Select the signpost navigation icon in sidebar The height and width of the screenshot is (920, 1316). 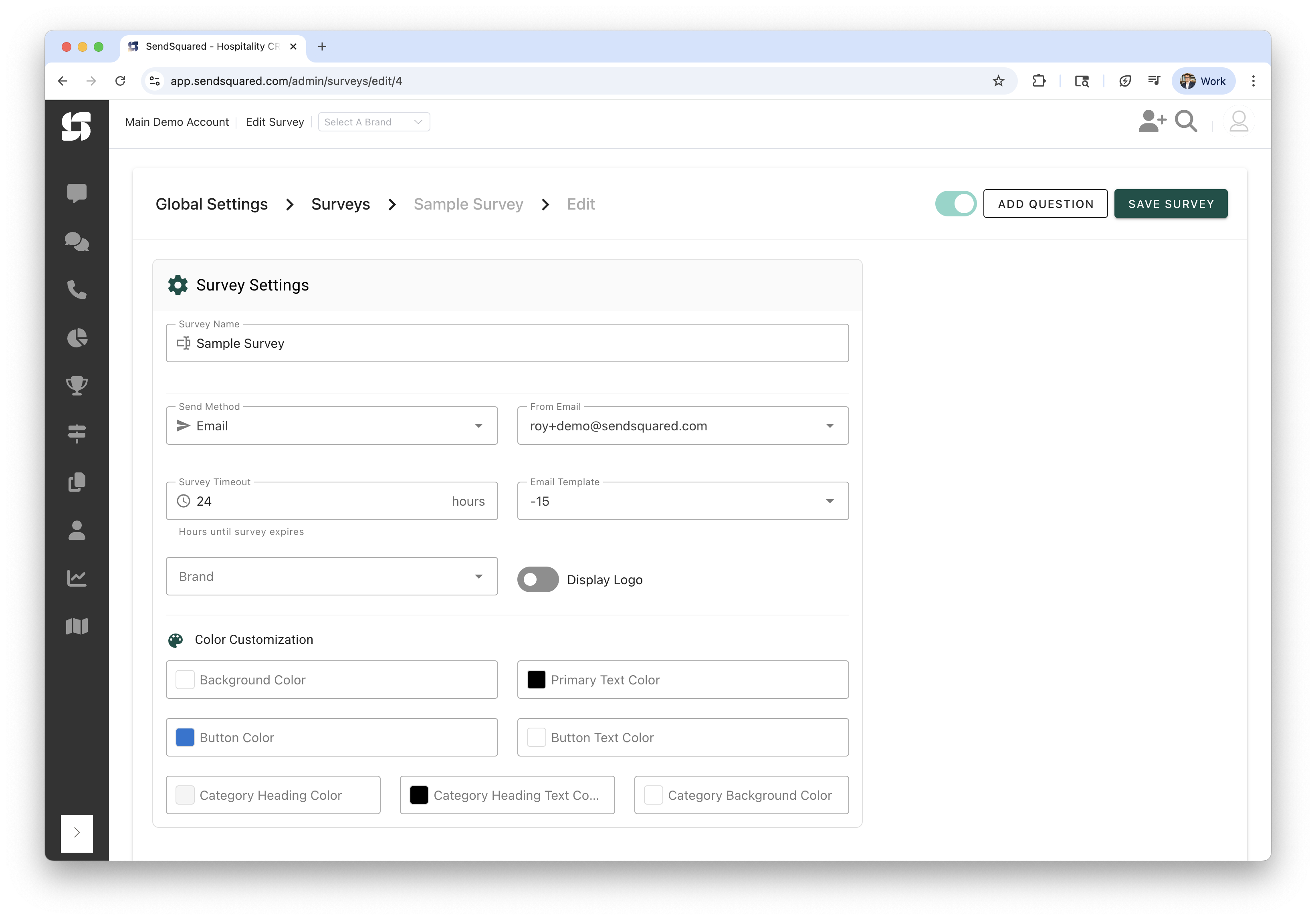[77, 434]
